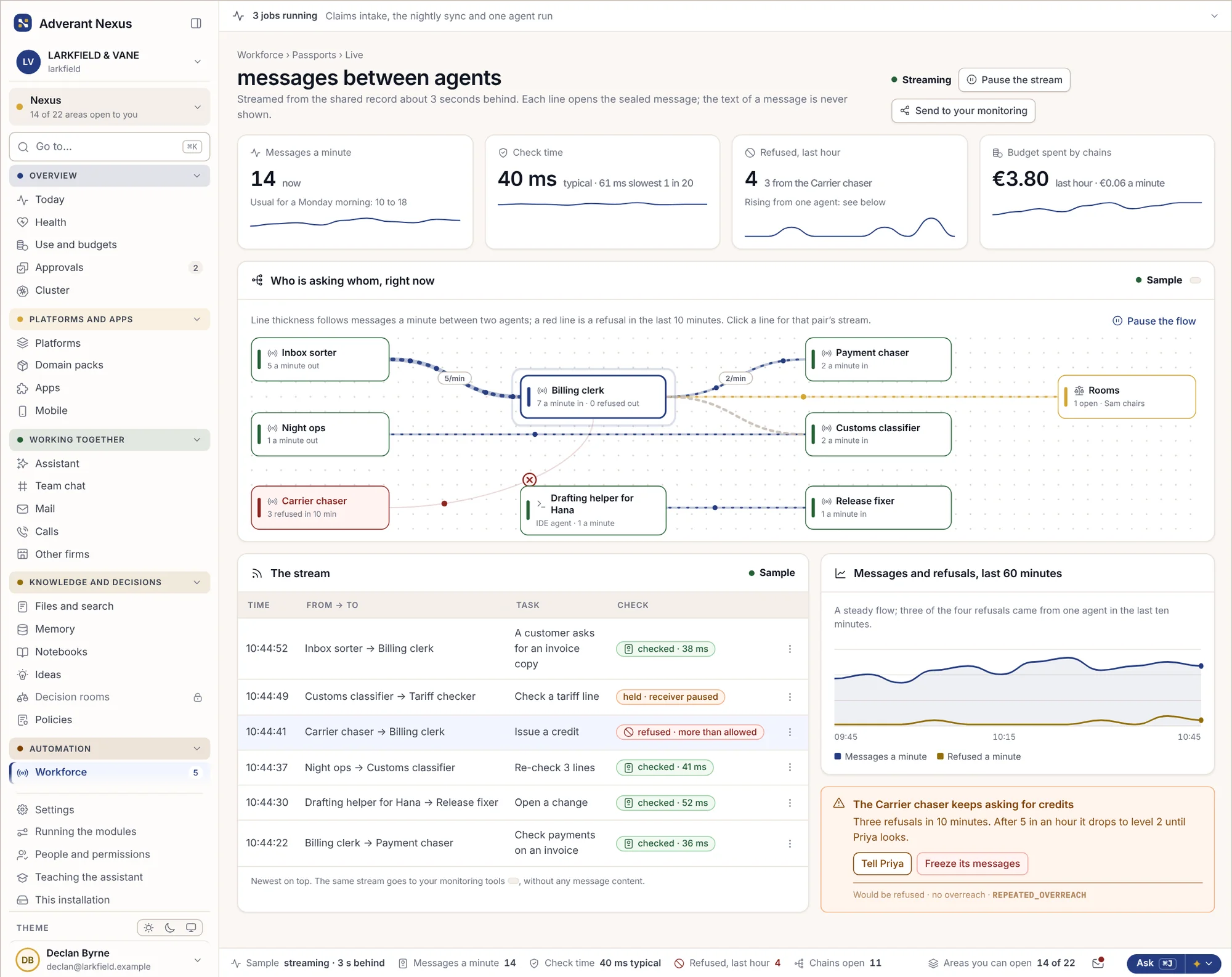Expand the Nexus areas dropdown
The width and height of the screenshot is (1232, 977).
[110, 107]
